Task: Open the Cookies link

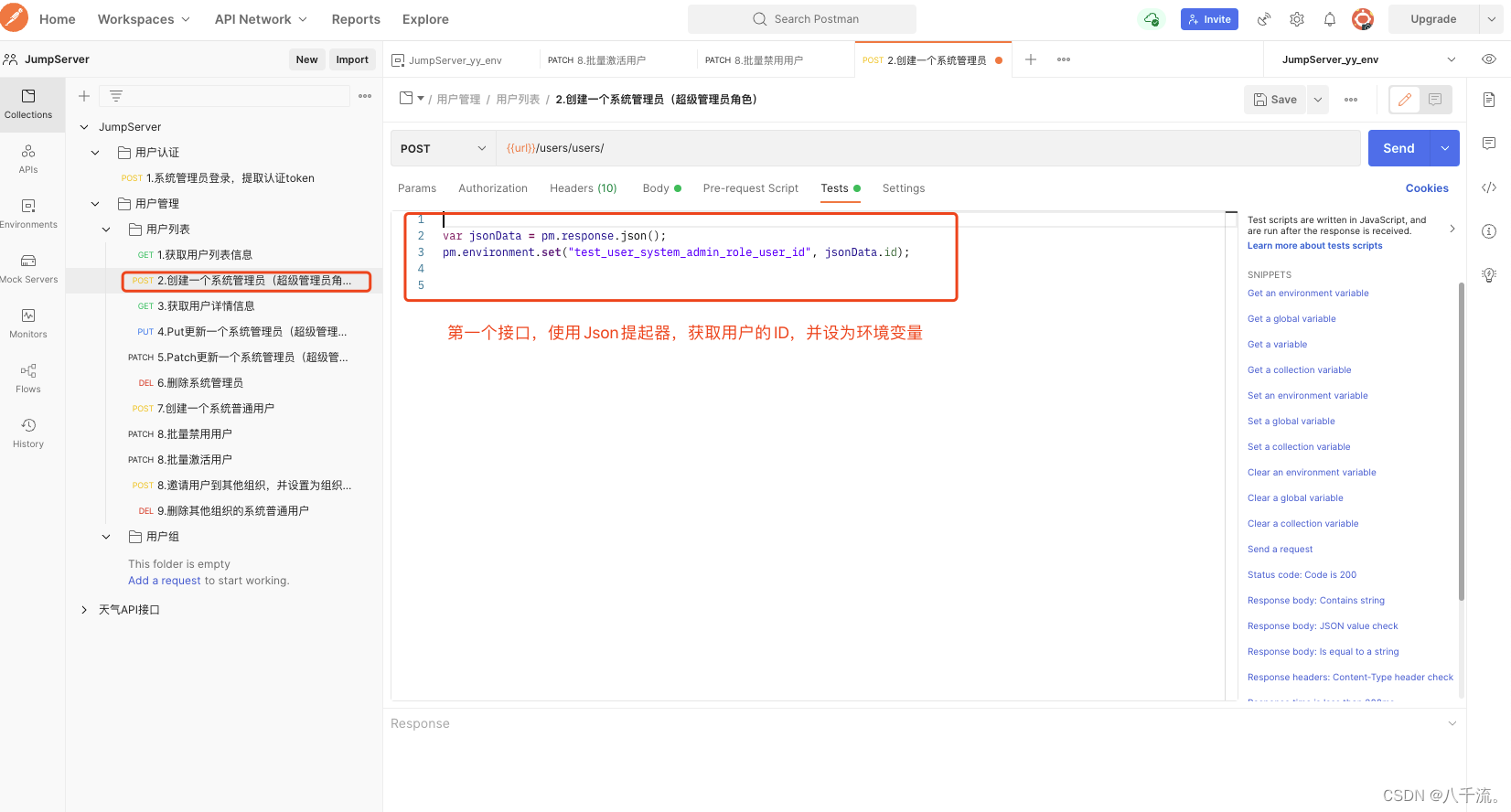Action: tap(1427, 188)
